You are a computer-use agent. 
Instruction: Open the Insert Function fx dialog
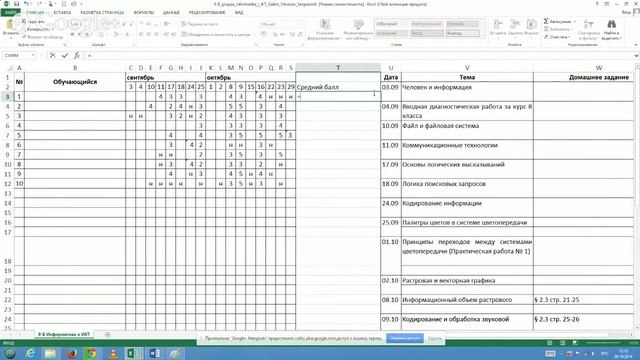point(77,56)
